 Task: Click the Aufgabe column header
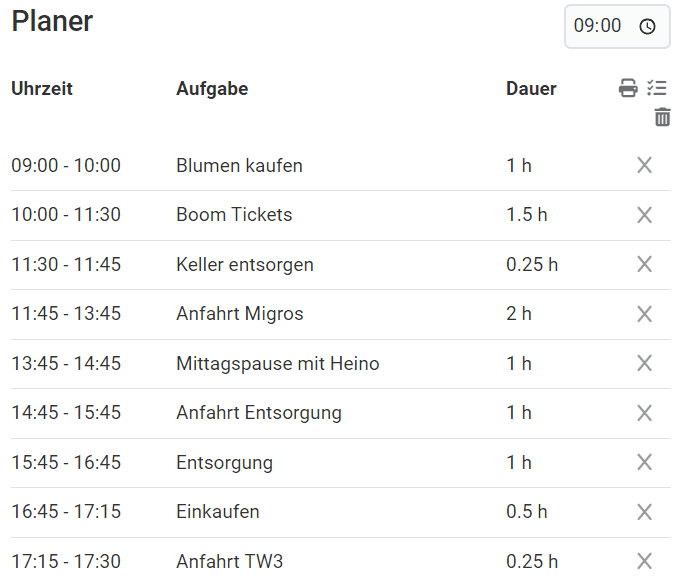212,88
